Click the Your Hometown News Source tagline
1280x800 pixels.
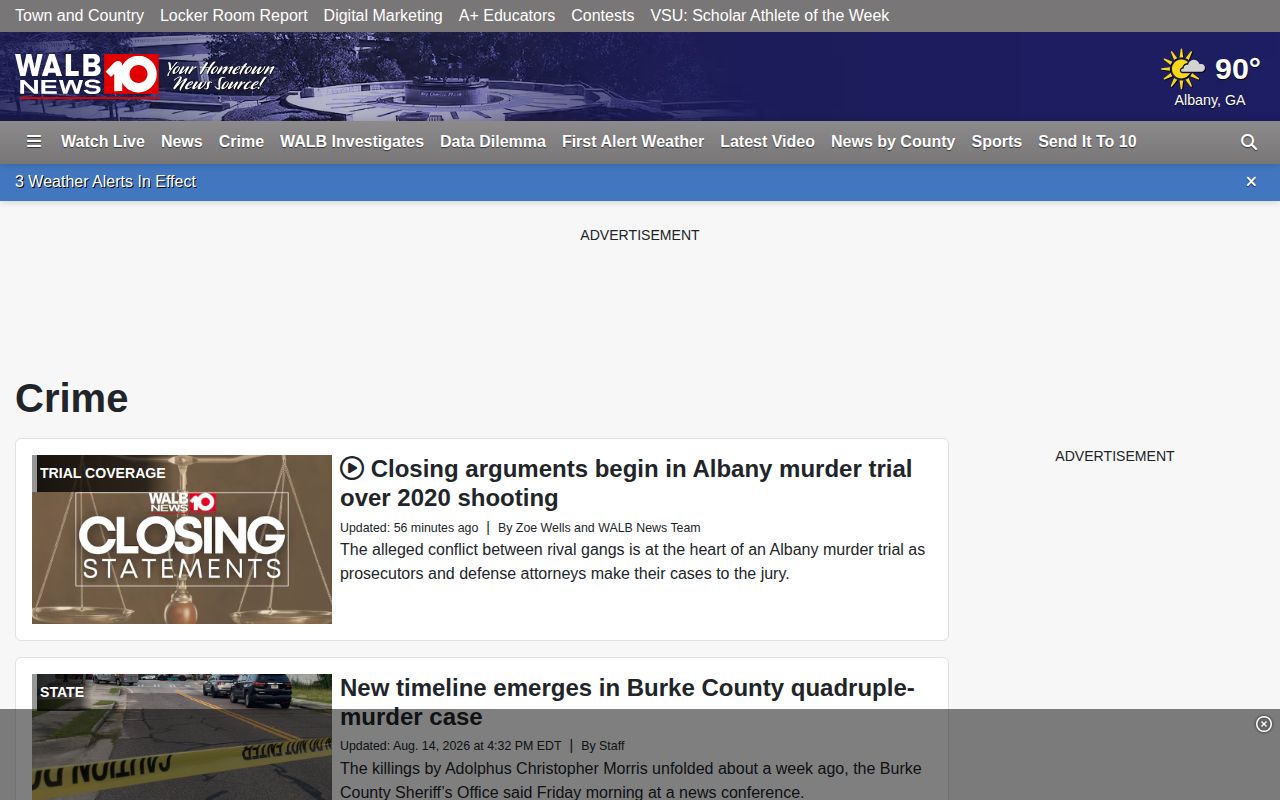(220, 76)
